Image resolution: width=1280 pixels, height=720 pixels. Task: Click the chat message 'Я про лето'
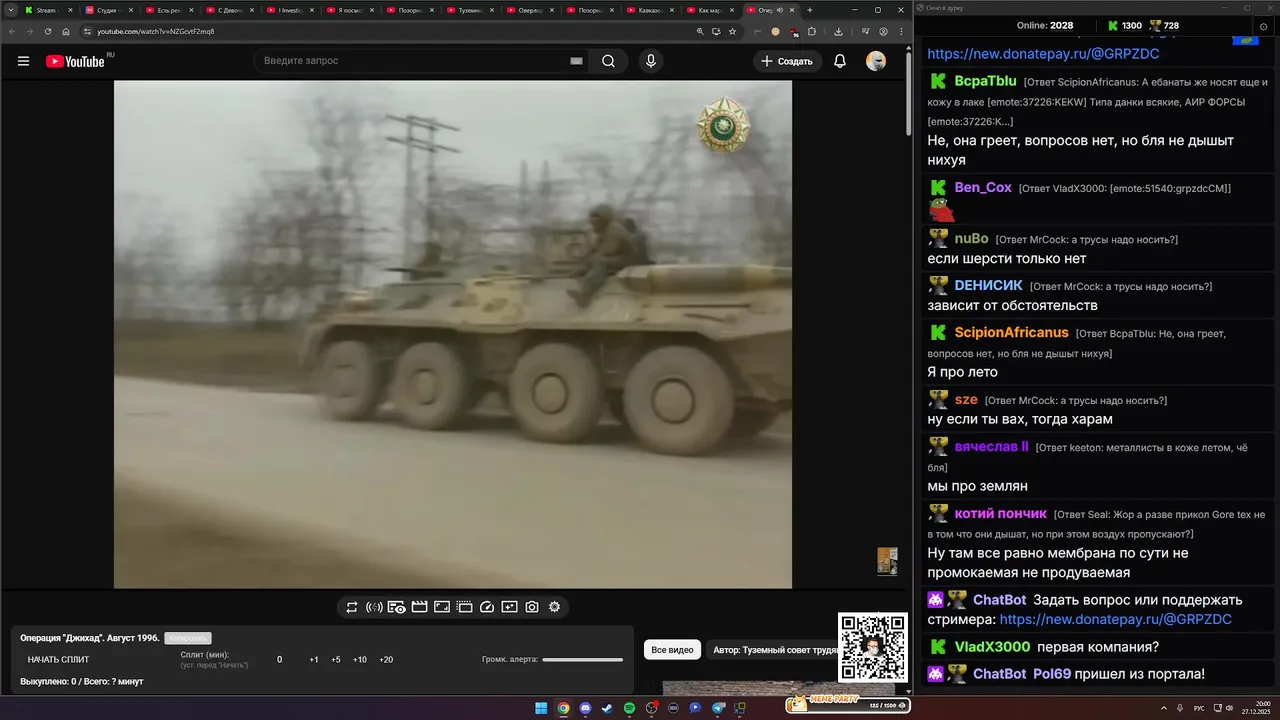962,372
